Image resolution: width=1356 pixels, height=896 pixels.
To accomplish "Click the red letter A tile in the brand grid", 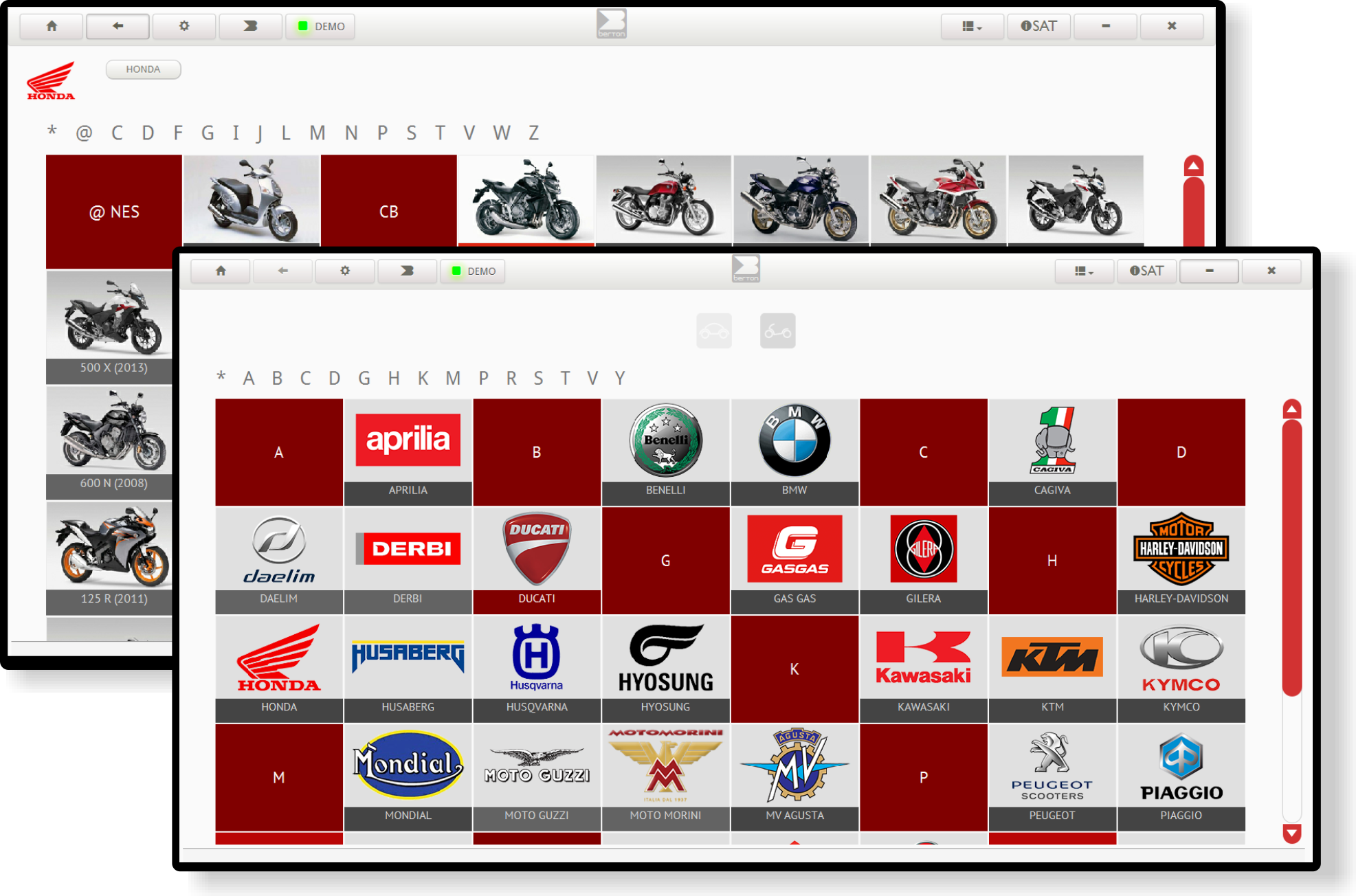I will click(279, 452).
